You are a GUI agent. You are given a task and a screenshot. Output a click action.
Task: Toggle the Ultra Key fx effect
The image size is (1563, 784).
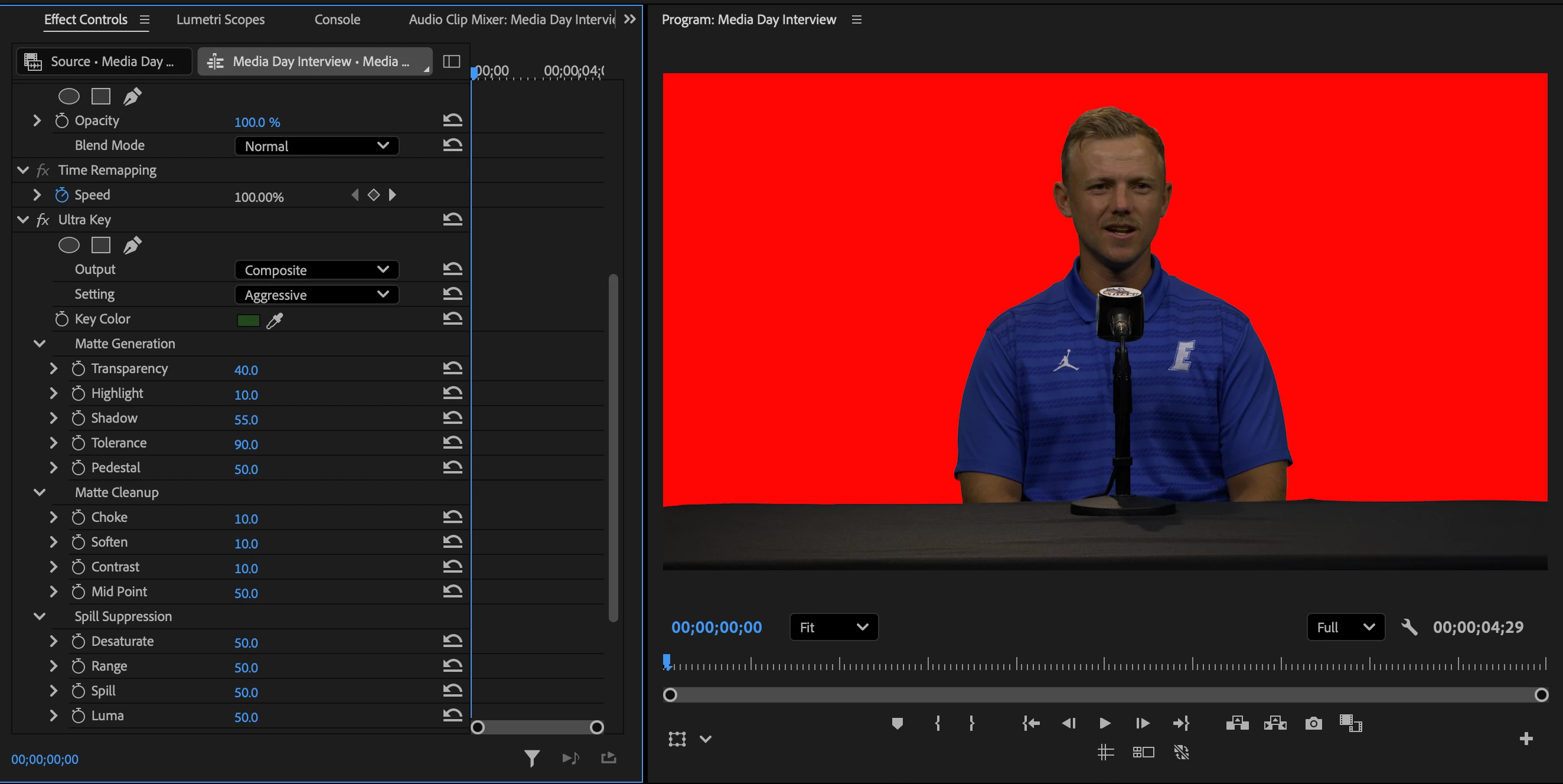pyautogui.click(x=43, y=220)
